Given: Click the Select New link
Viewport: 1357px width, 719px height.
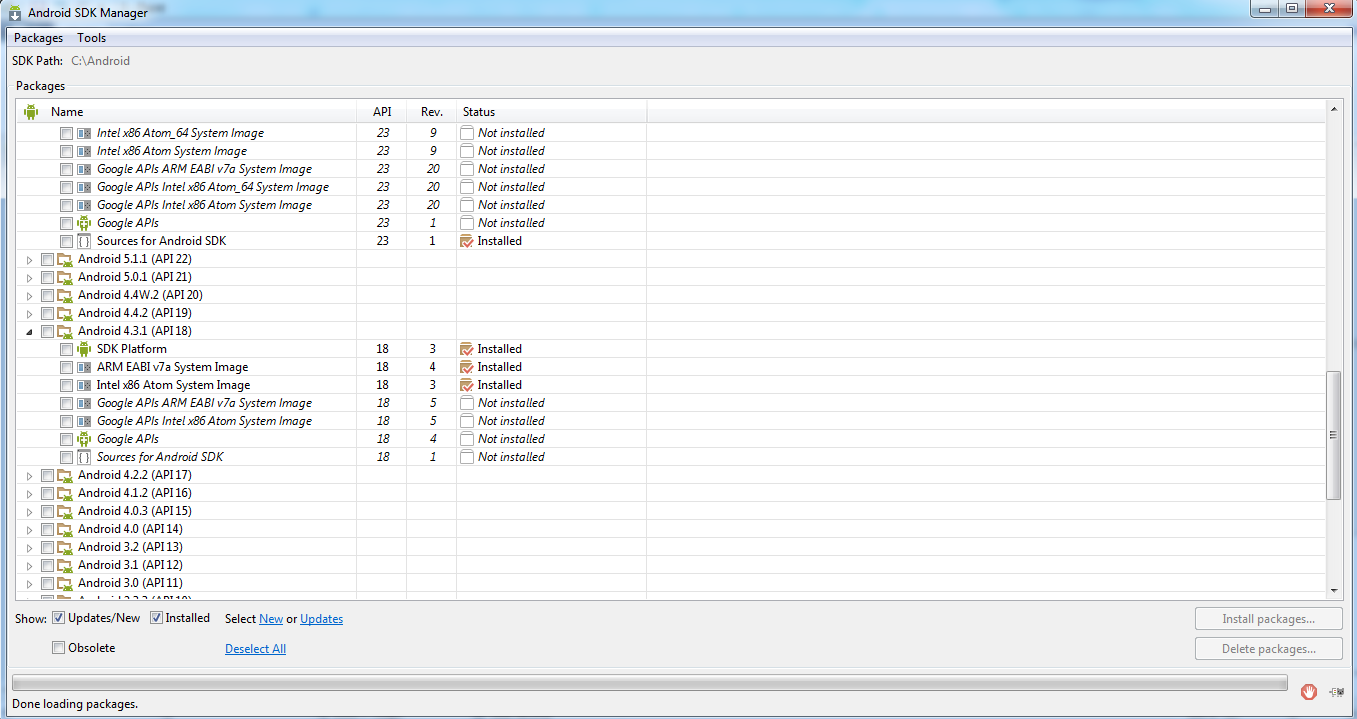Looking at the screenshot, I should pyautogui.click(x=271, y=619).
